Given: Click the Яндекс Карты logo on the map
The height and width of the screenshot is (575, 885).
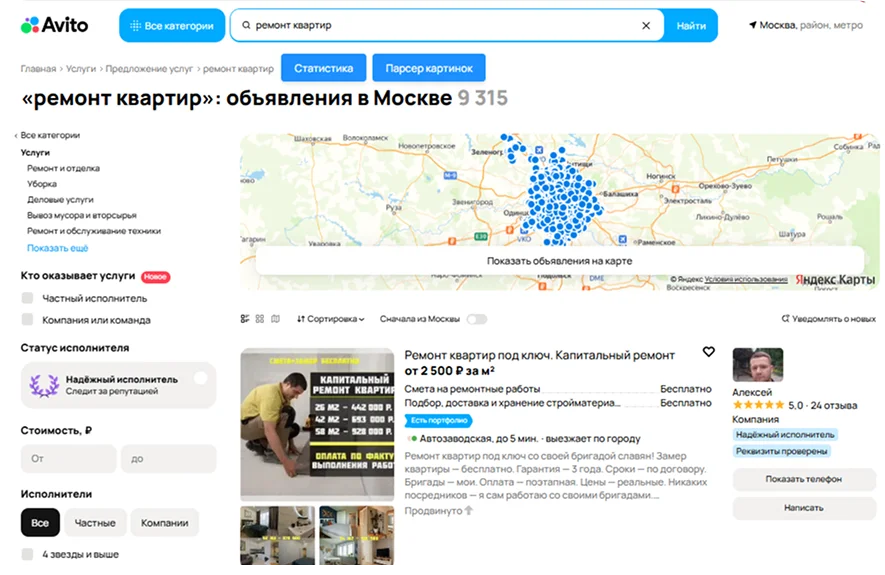Looking at the screenshot, I should coord(835,279).
